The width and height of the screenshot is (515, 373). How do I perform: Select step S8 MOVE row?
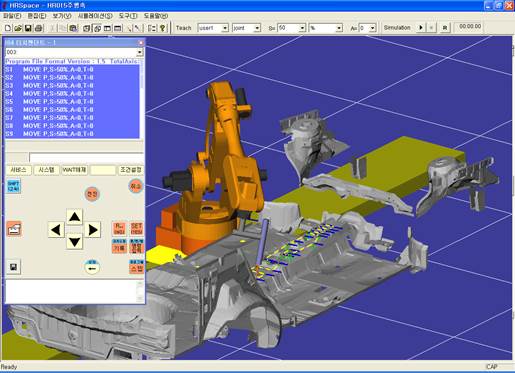(x=72, y=125)
